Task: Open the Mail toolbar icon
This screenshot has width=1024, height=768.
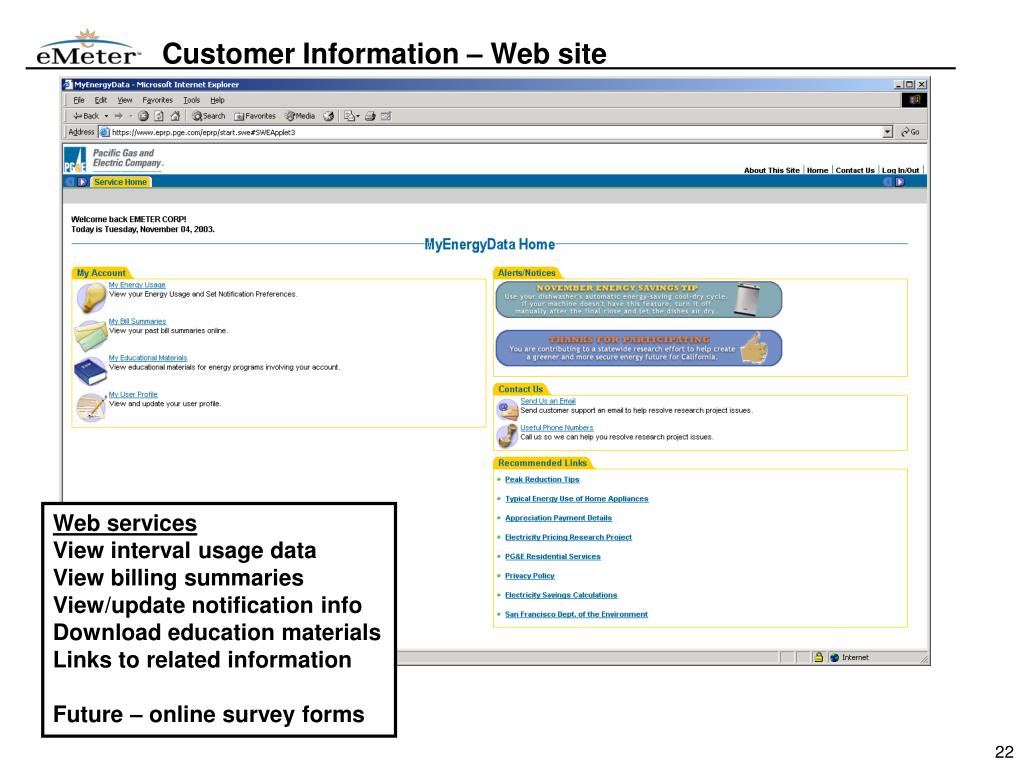Action: point(352,116)
